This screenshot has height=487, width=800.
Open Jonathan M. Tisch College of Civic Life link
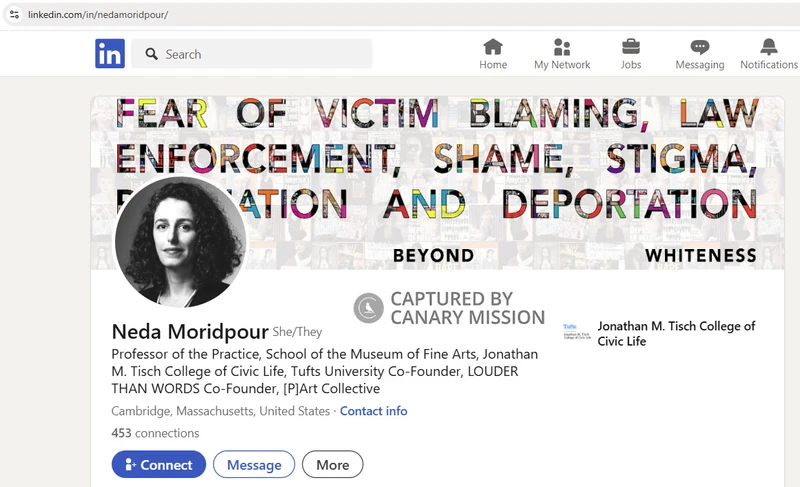click(x=676, y=334)
